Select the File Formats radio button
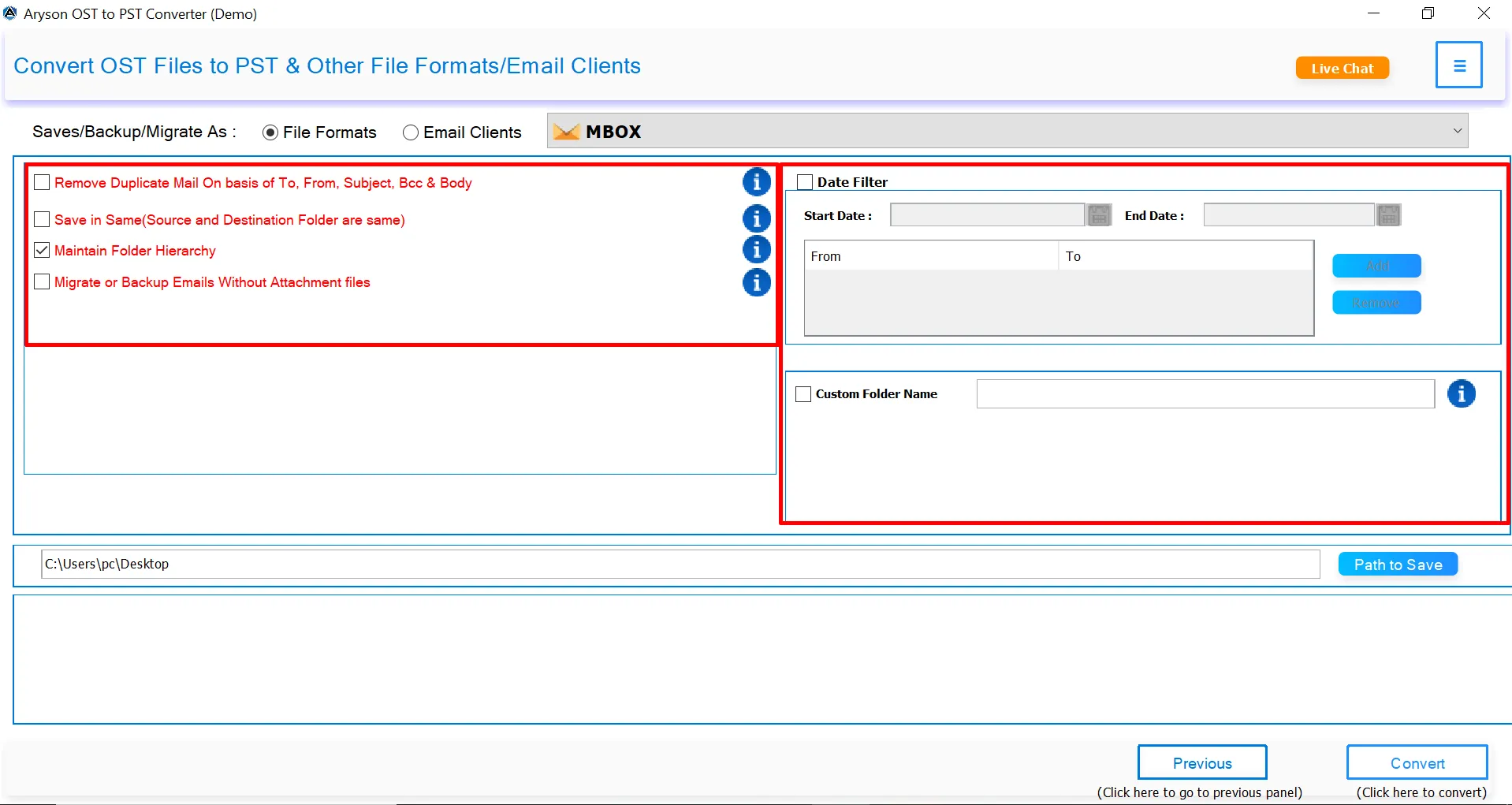This screenshot has width=1512, height=805. [270, 132]
